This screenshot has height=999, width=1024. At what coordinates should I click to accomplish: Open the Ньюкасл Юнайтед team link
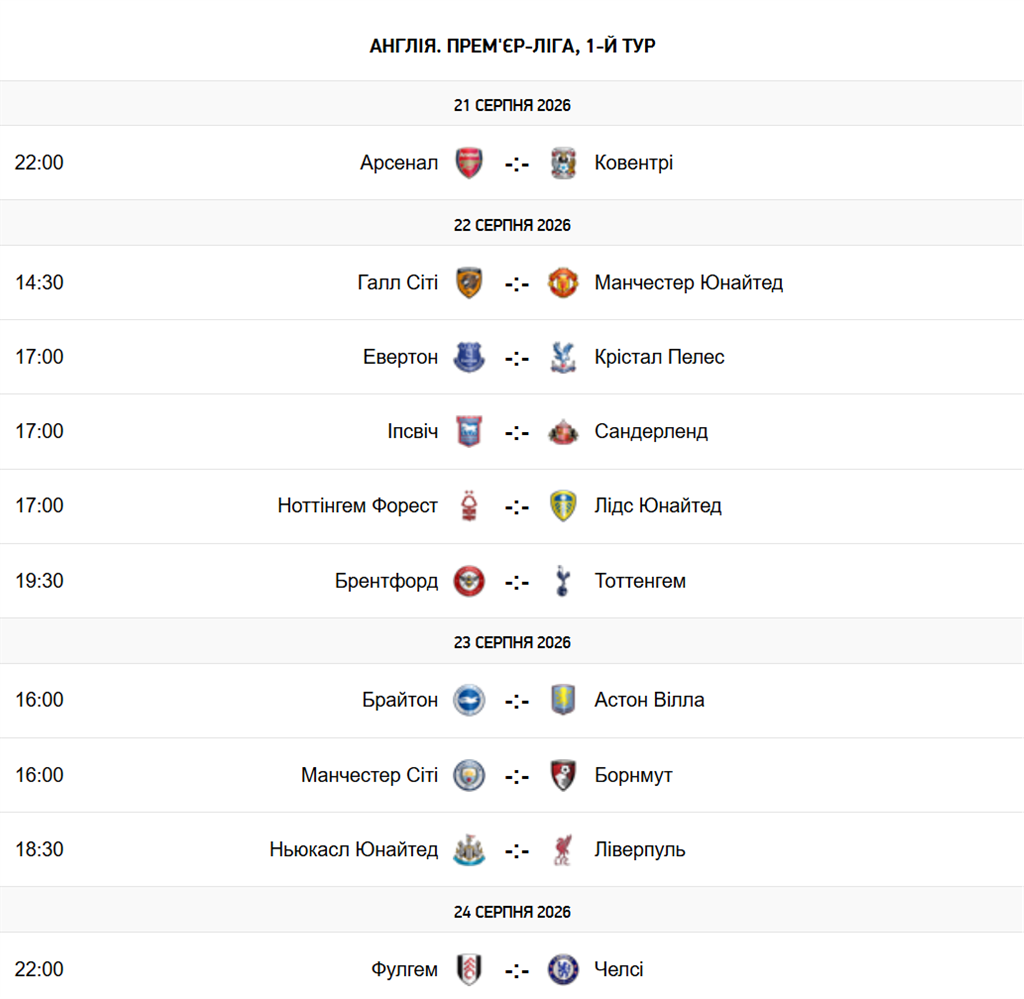pos(353,849)
